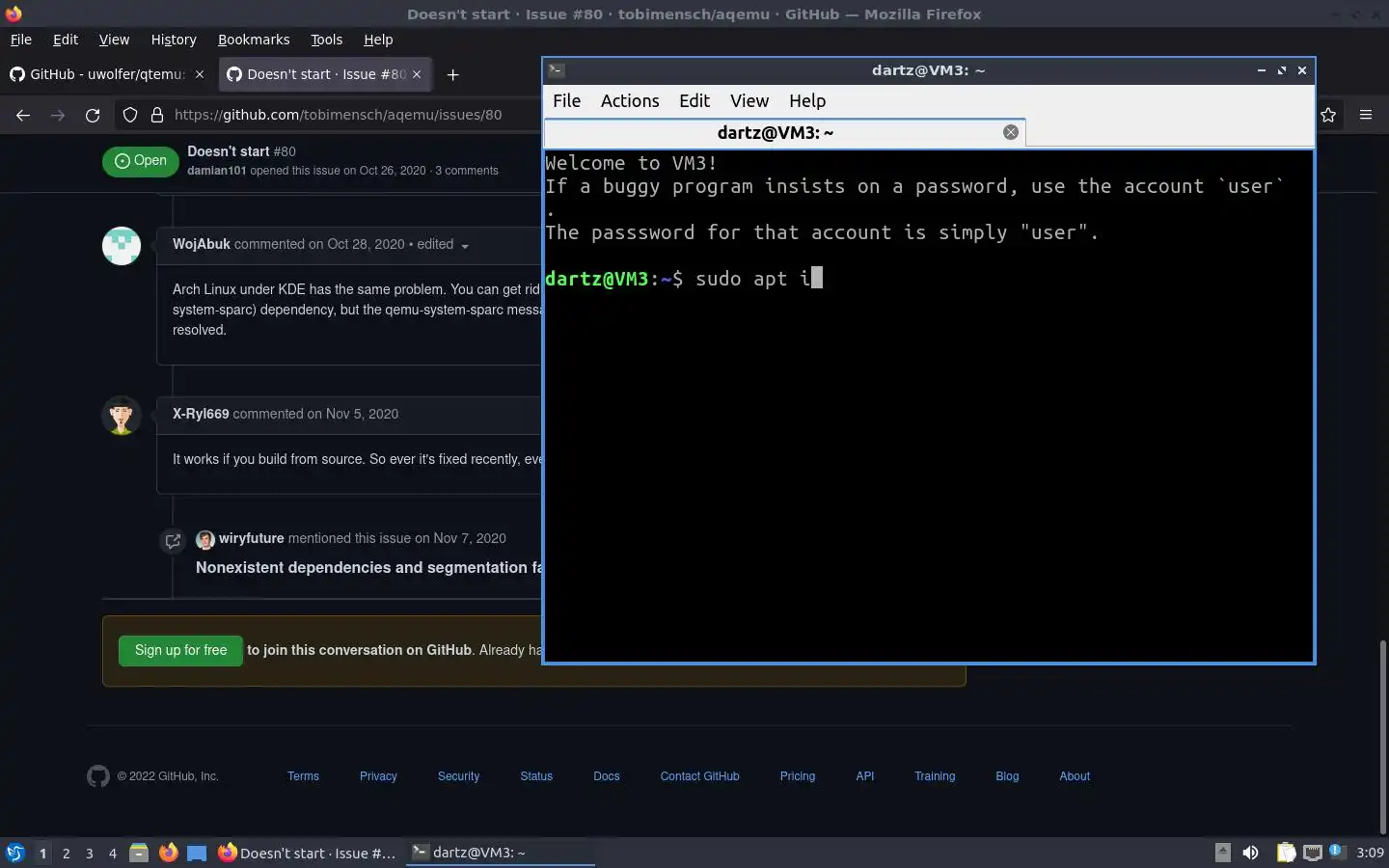The width and height of the screenshot is (1389, 868).
Task: Switch to the 'GitHub - uwolfer/qtemu' tab
Action: 107,74
